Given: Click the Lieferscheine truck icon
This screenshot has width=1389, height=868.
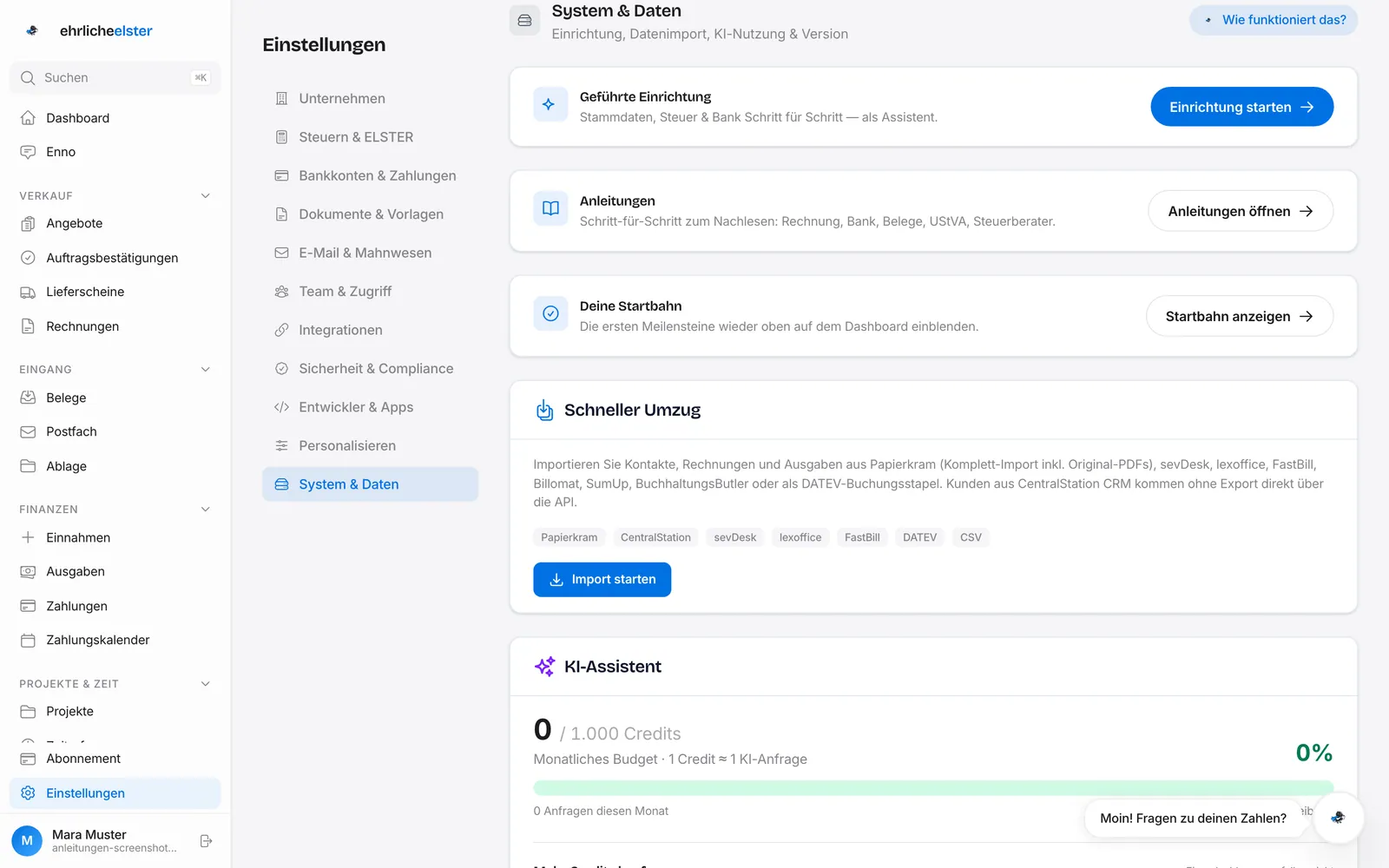Looking at the screenshot, I should click(x=28, y=292).
